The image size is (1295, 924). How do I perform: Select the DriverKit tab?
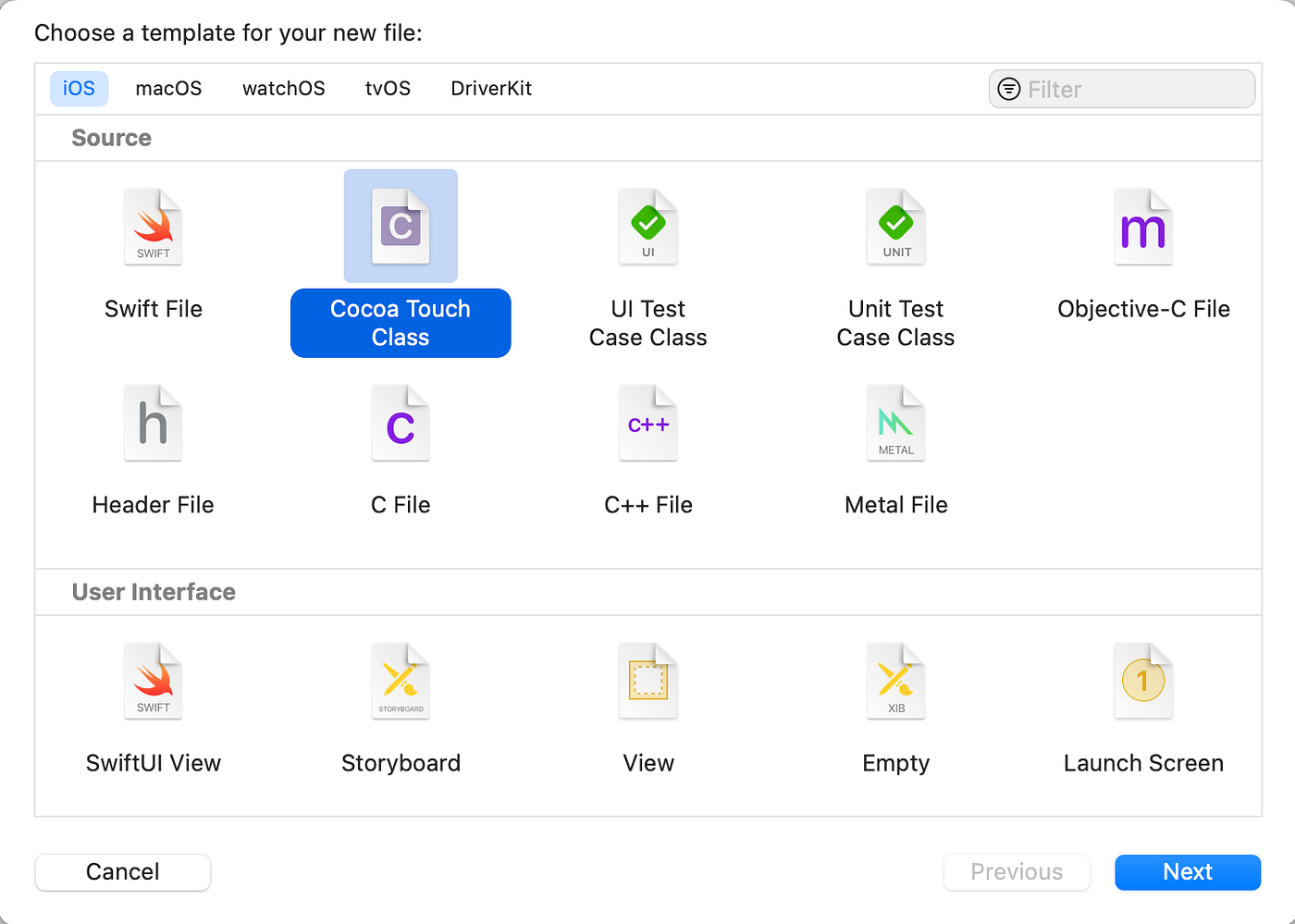click(x=491, y=88)
